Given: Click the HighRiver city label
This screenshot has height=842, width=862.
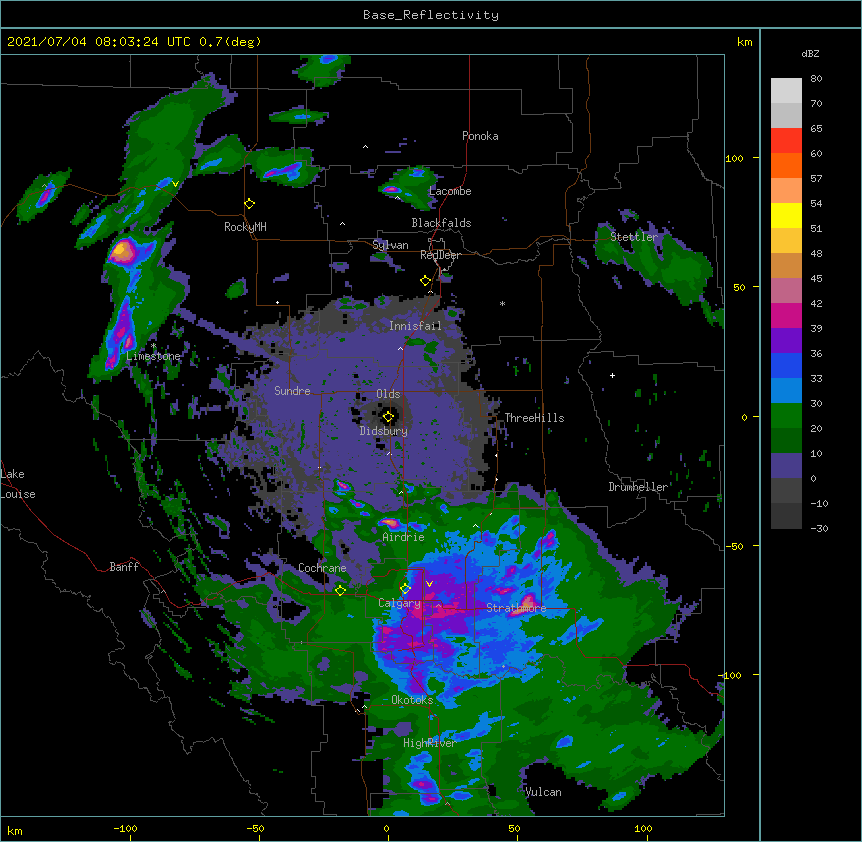Looking at the screenshot, I should point(429,743).
